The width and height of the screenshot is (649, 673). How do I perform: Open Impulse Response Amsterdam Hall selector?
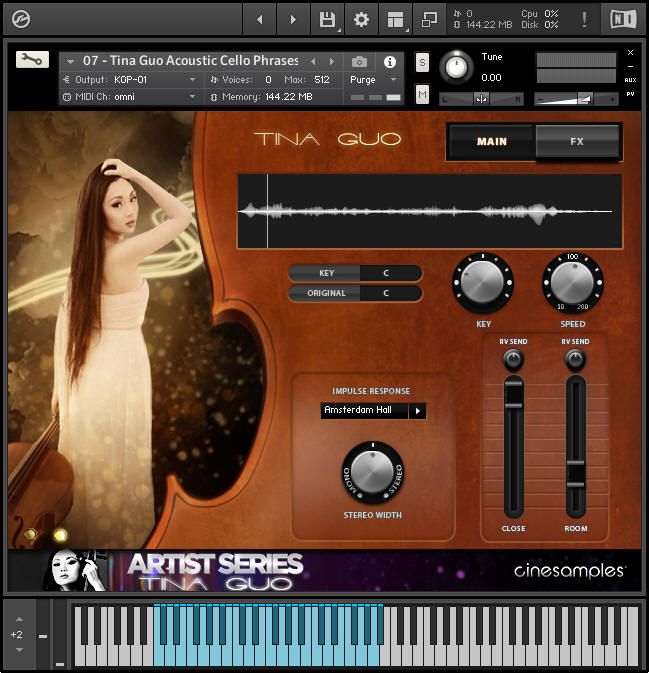[x=364, y=410]
